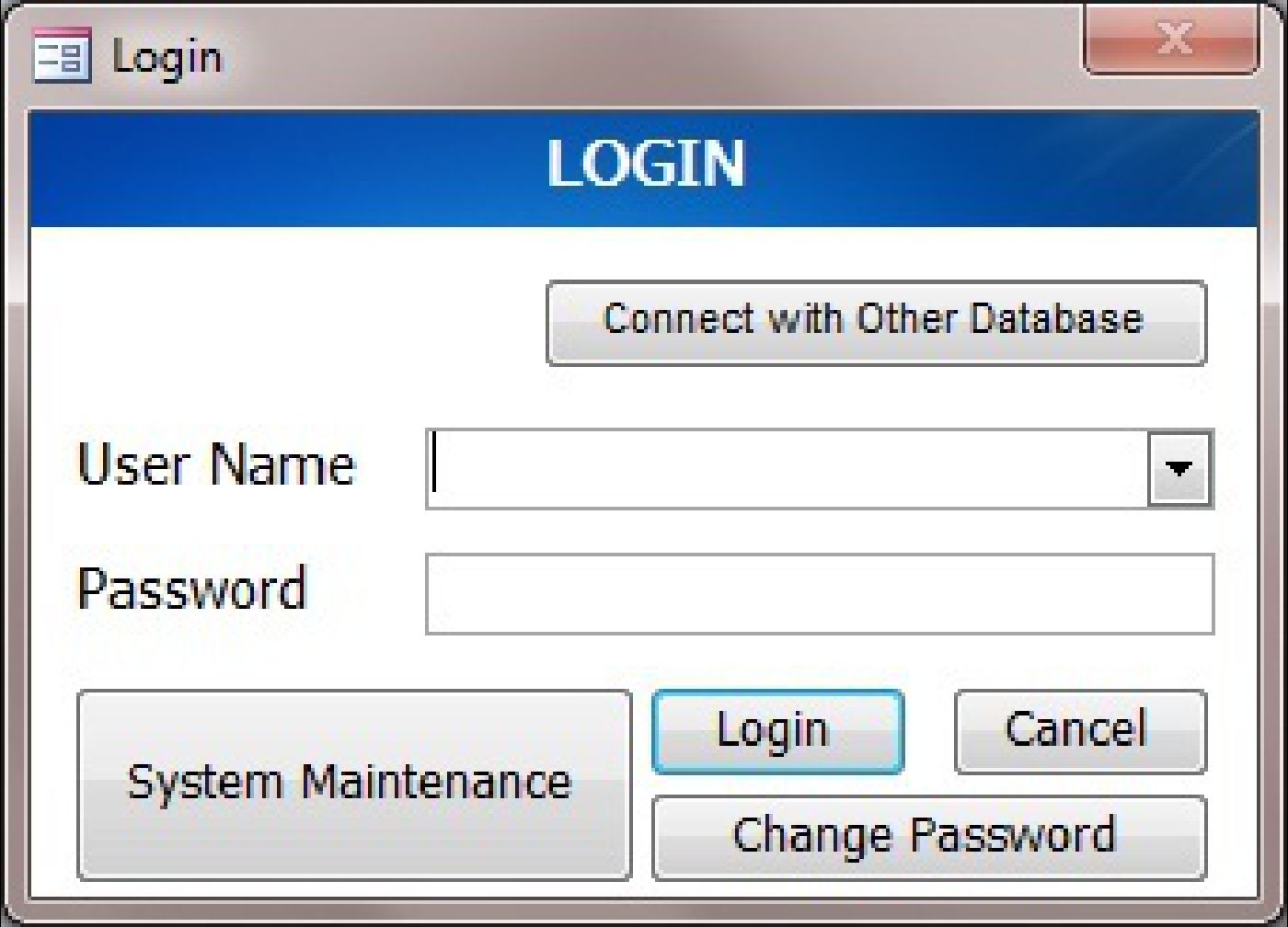Select the Password label text
The image size is (1288, 927).
pos(191,589)
